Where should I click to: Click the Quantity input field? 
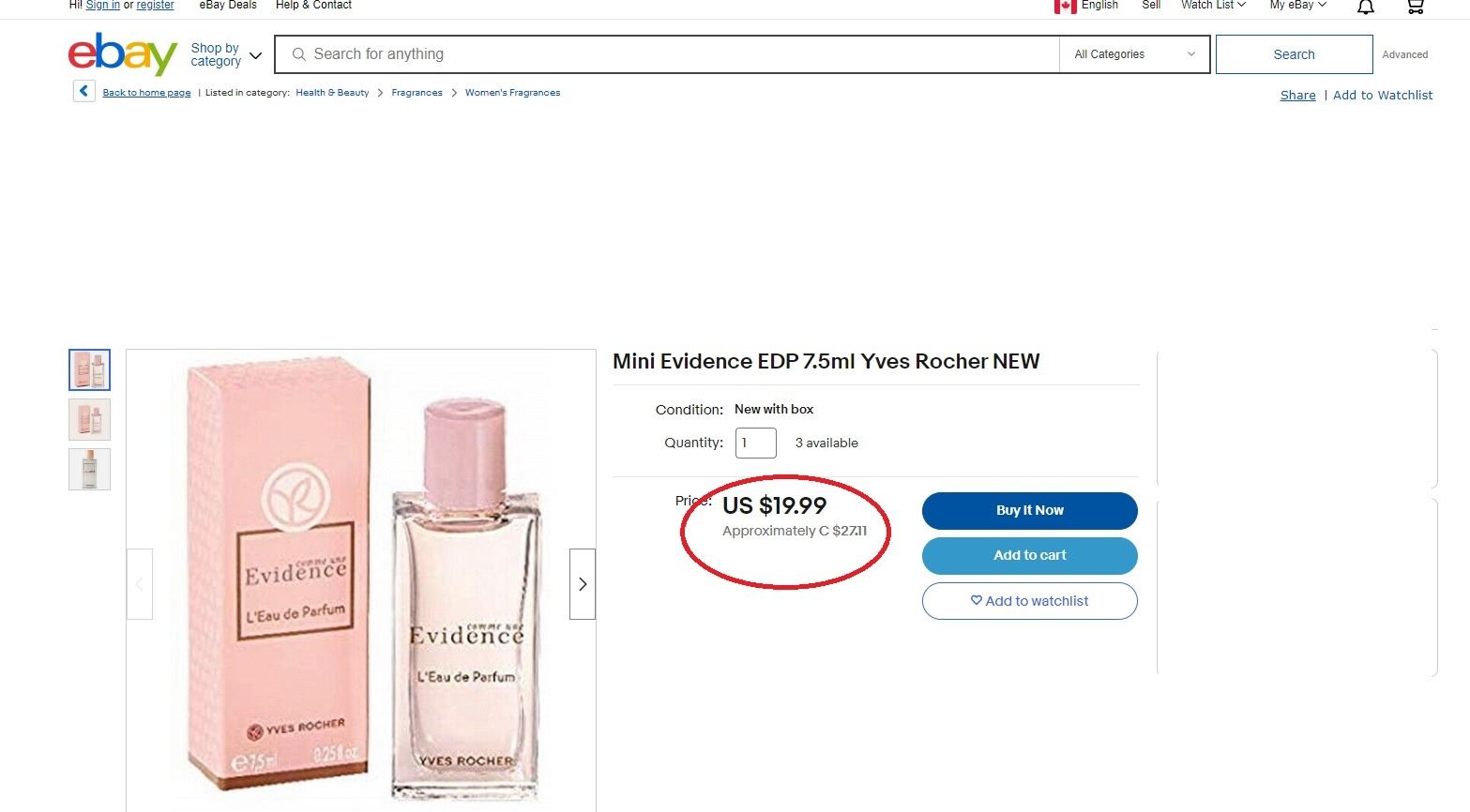tap(755, 443)
